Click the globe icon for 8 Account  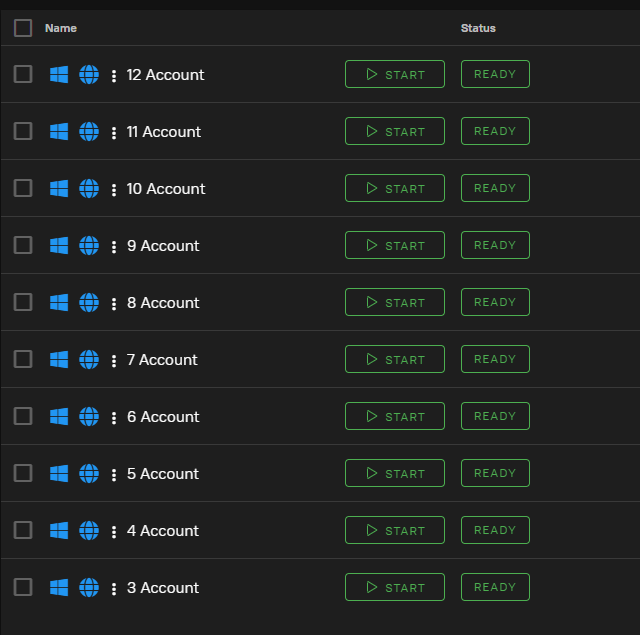point(89,303)
